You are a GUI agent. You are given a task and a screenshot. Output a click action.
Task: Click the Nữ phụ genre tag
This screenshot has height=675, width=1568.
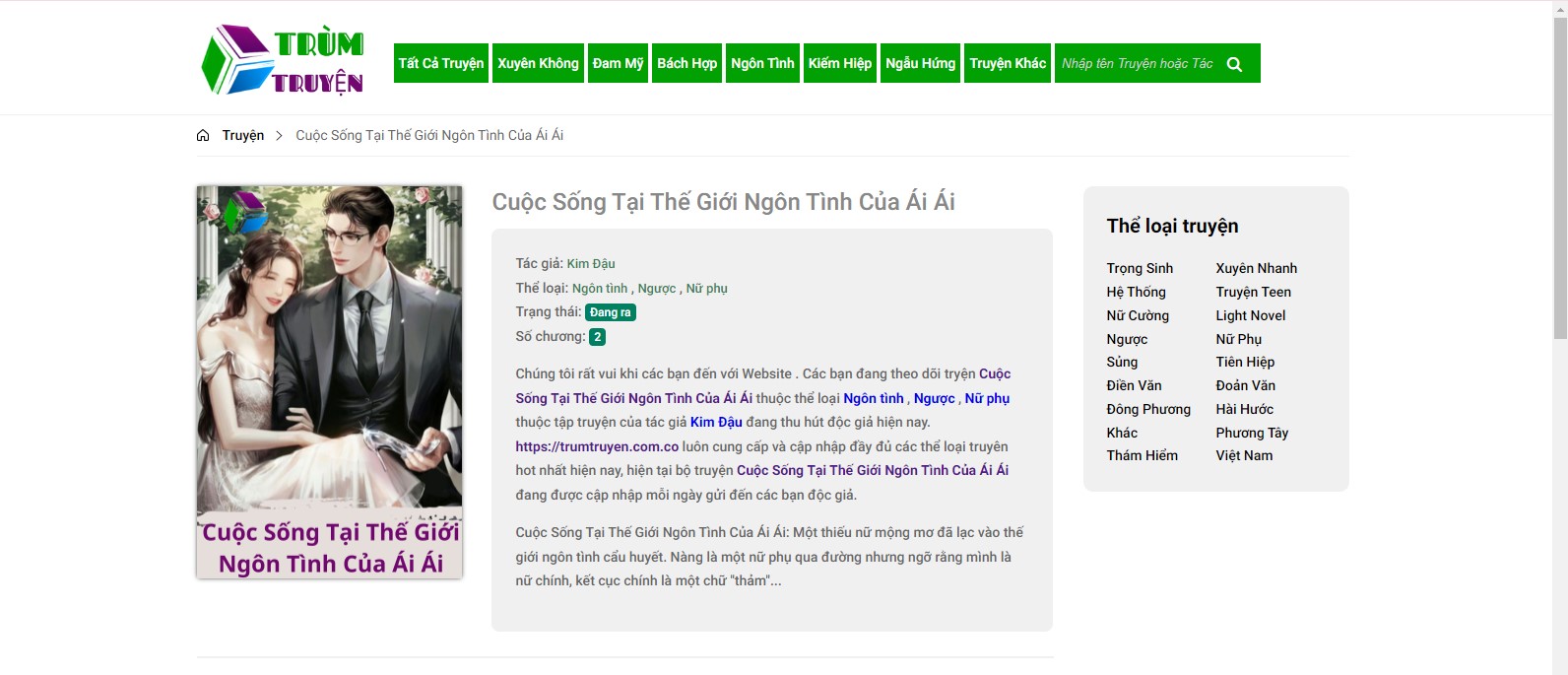(x=706, y=289)
